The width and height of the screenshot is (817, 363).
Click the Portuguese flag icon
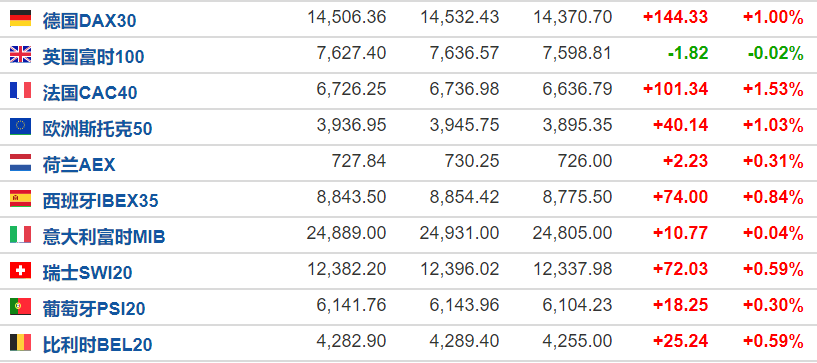click(x=20, y=307)
